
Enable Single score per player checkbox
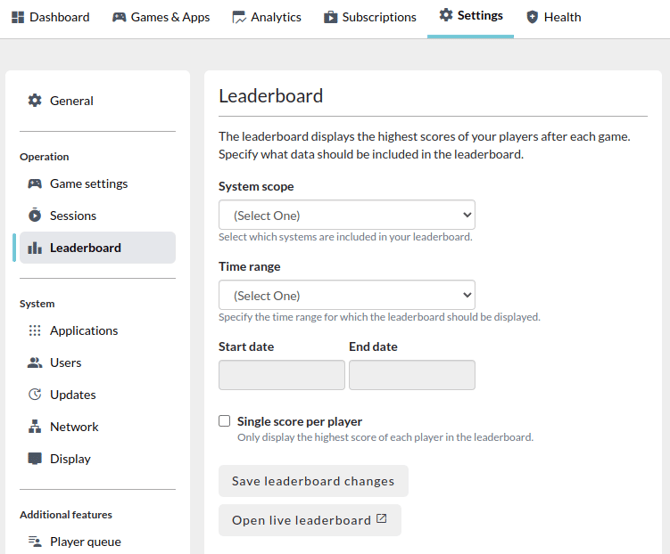[224, 421]
